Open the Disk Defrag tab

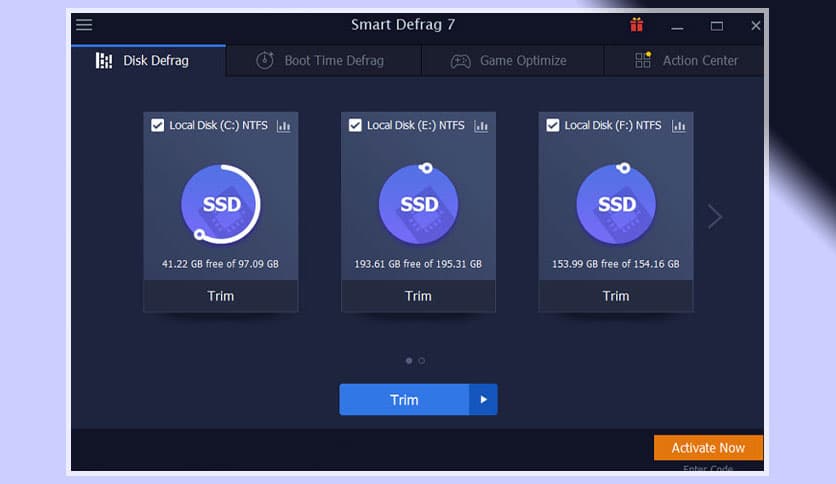(x=148, y=61)
